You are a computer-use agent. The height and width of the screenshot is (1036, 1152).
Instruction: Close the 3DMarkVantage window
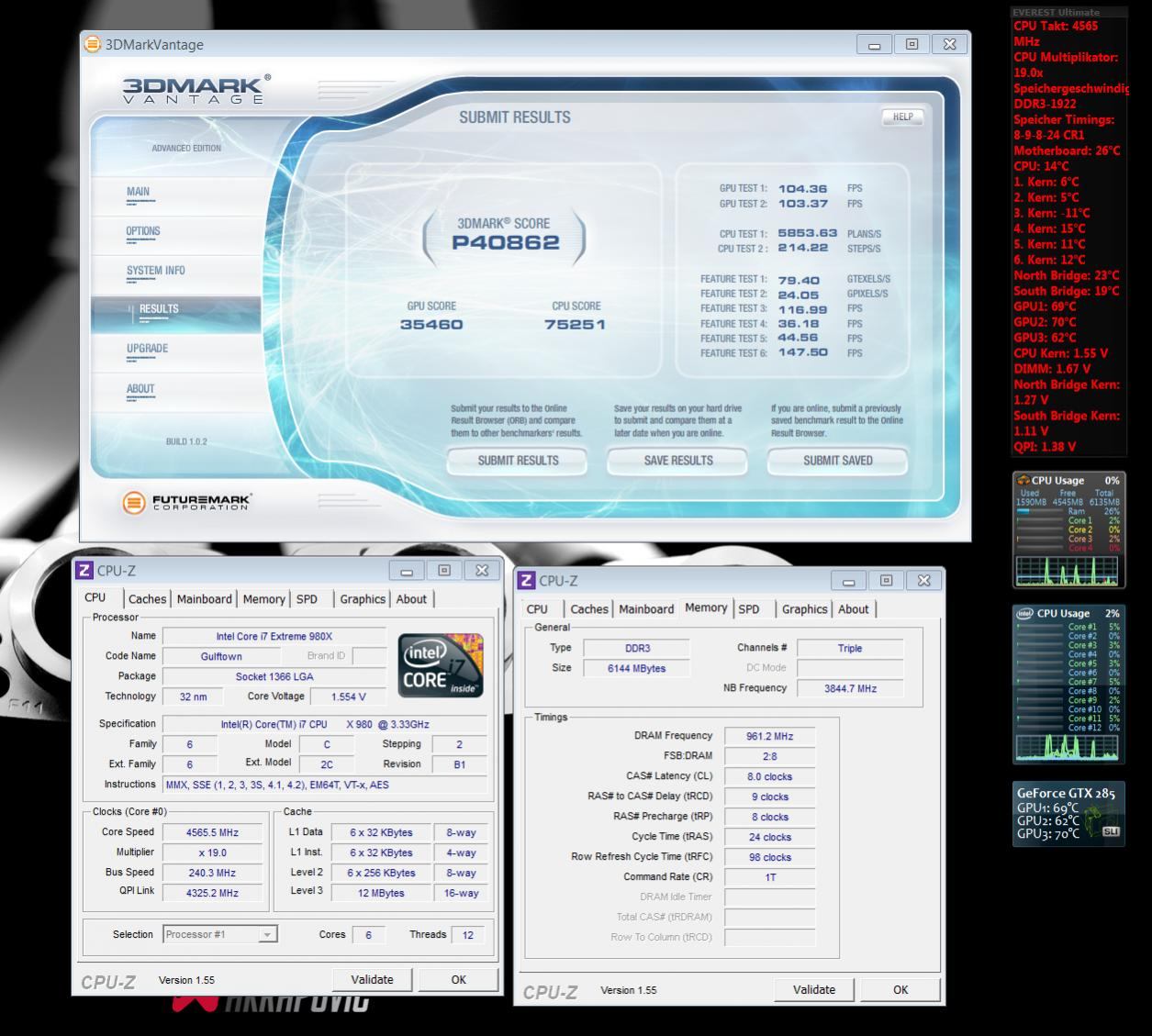pyautogui.click(x=949, y=44)
